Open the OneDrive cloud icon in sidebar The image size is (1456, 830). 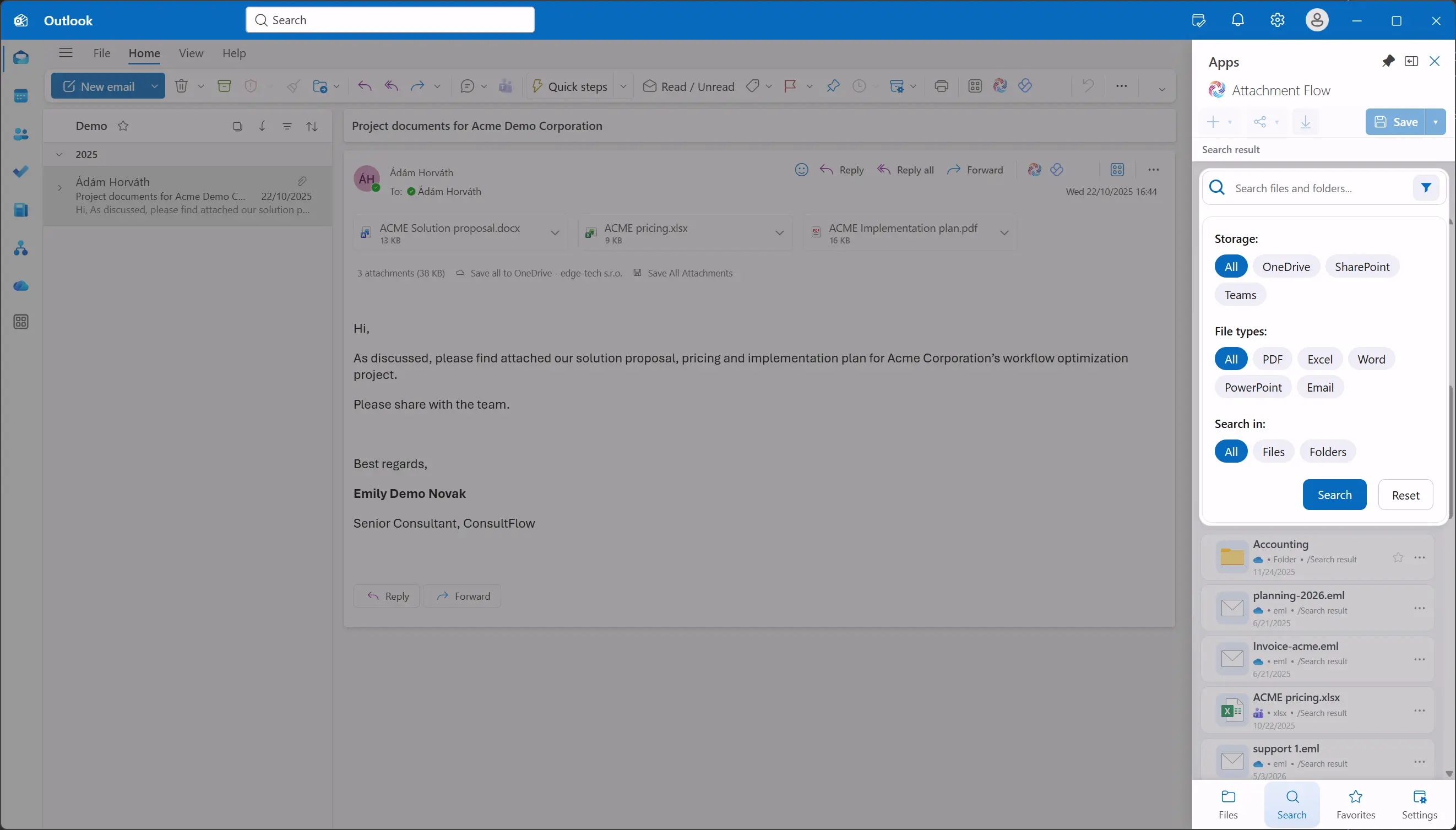coord(21,286)
